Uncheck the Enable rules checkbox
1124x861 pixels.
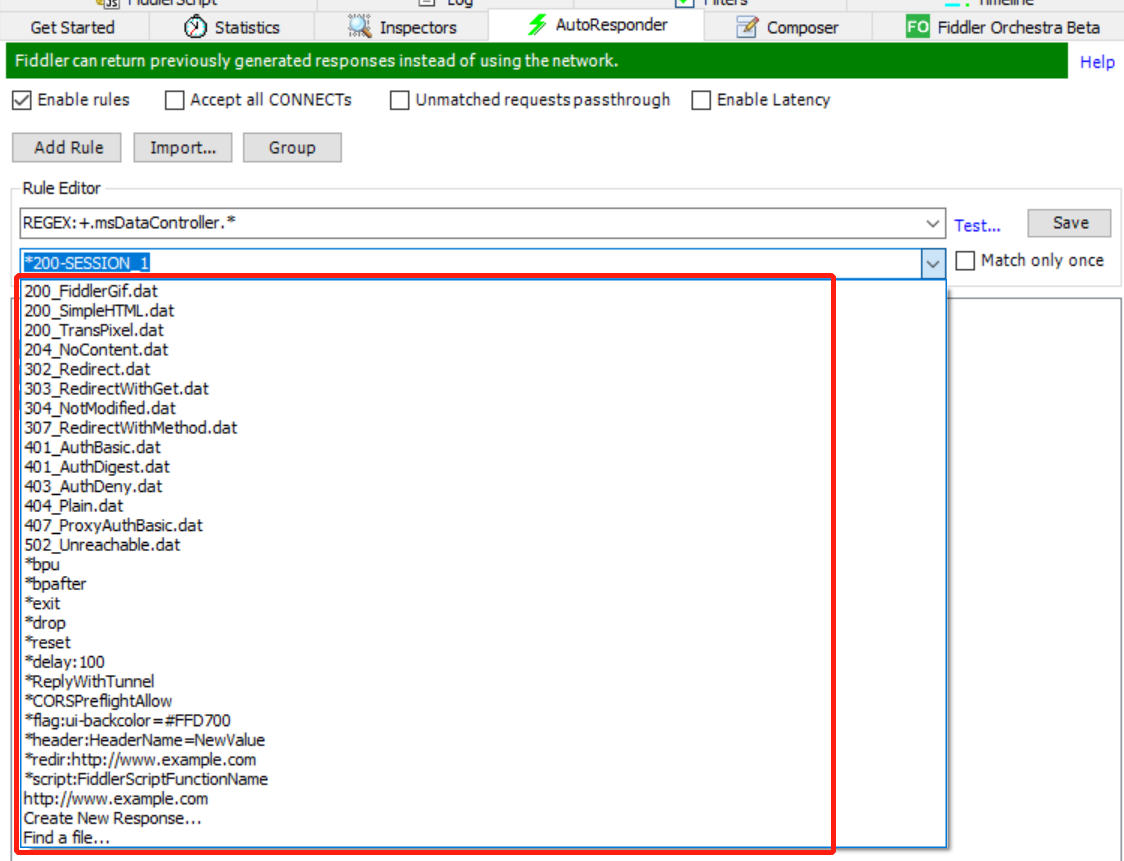click(22, 100)
